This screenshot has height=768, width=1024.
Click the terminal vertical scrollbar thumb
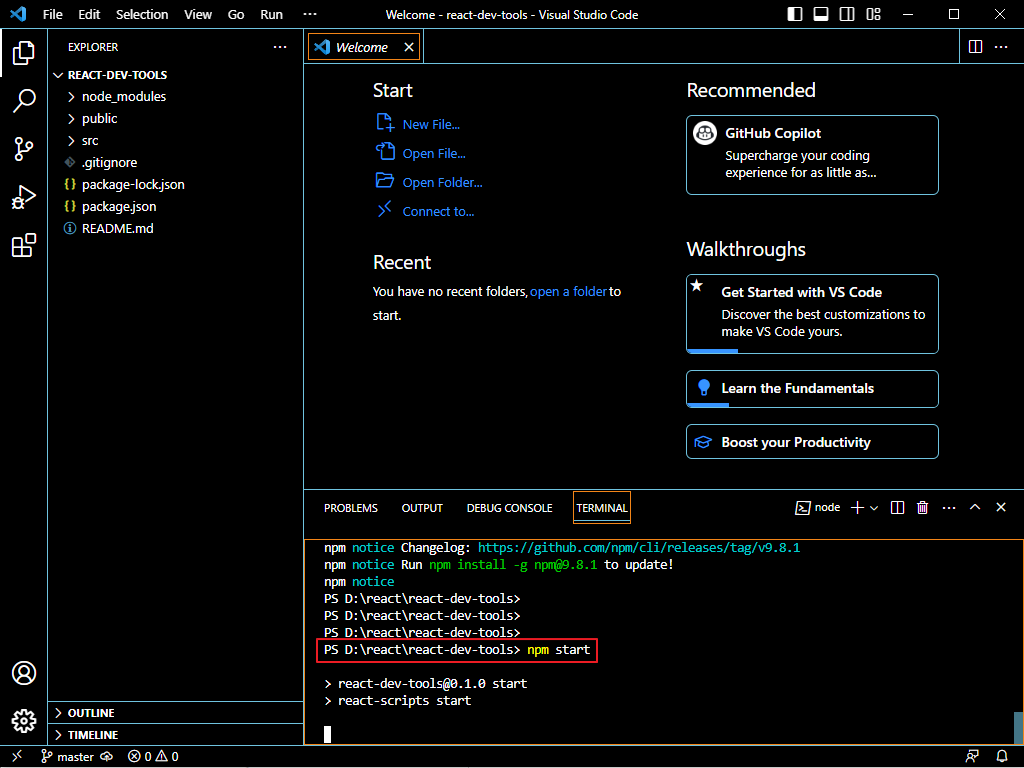point(1017,728)
